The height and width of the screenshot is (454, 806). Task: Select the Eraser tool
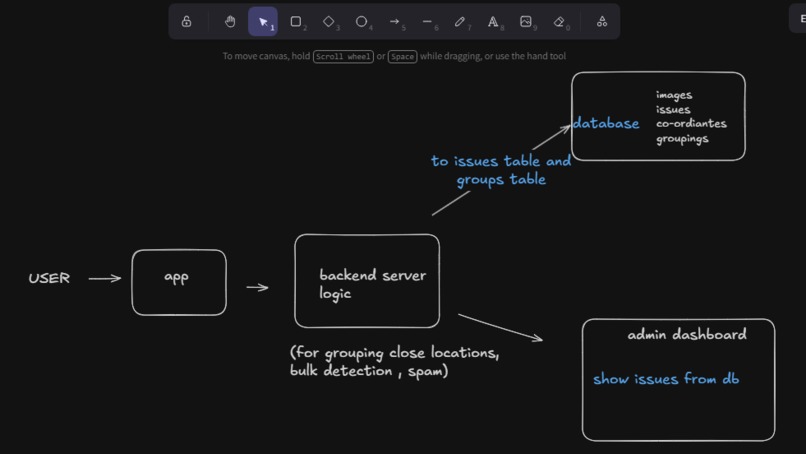559,22
